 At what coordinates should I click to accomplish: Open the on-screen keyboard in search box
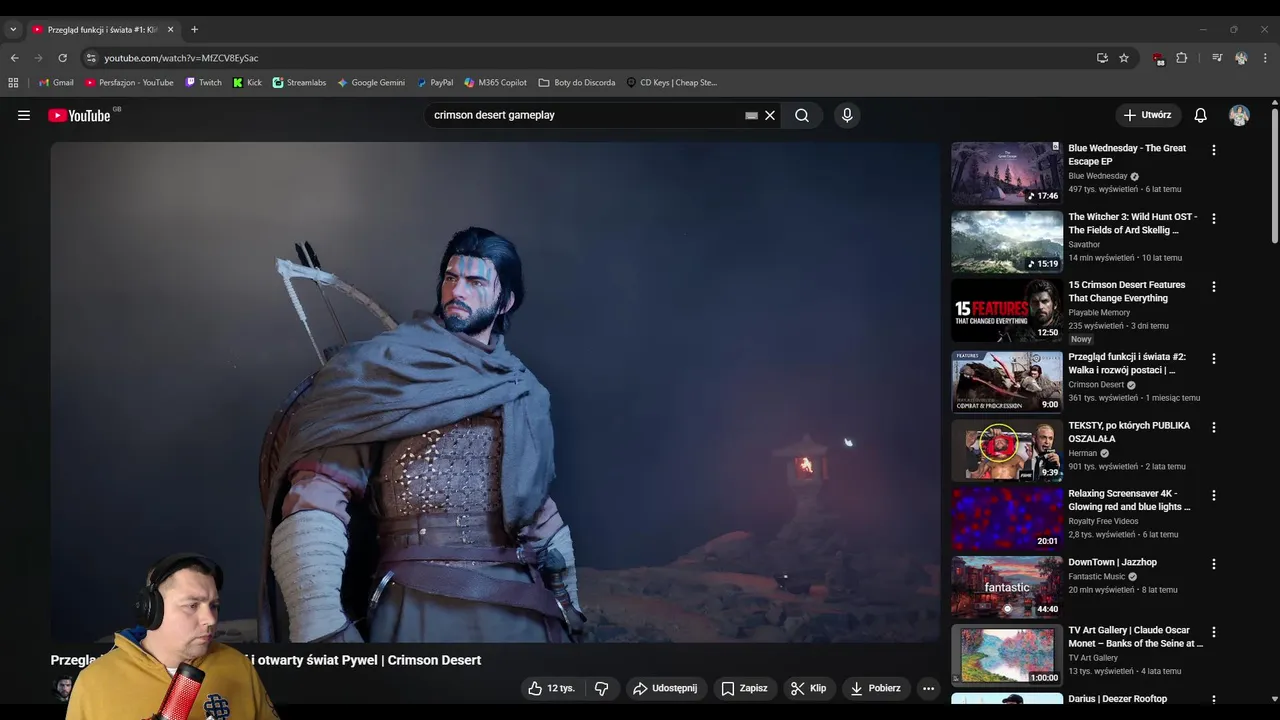751,115
